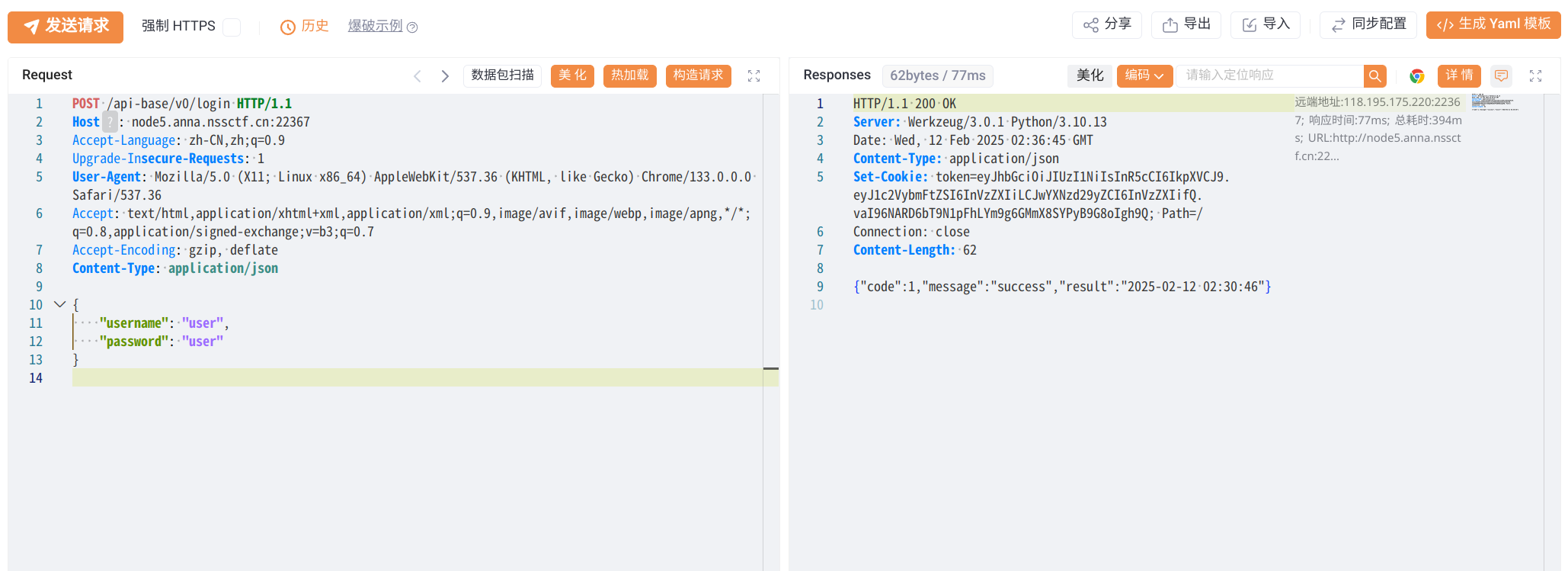Screen dimensions: 1568x571
Task: Open the 爆破示例 link
Action: (375, 26)
